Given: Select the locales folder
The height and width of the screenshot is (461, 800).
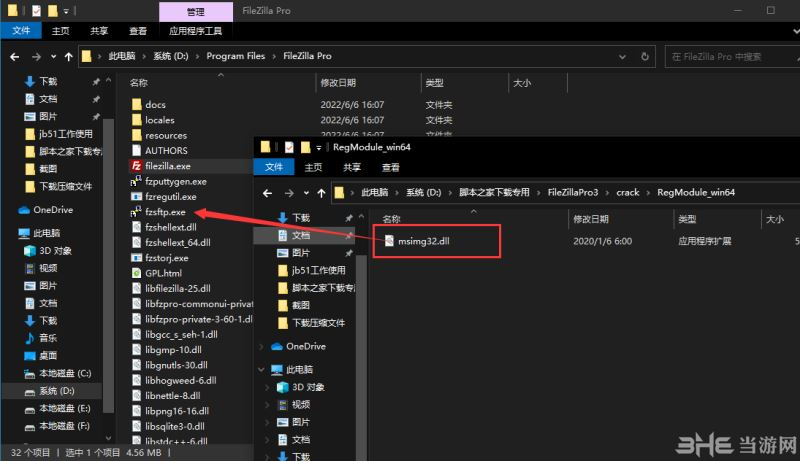Looking at the screenshot, I should coord(160,120).
